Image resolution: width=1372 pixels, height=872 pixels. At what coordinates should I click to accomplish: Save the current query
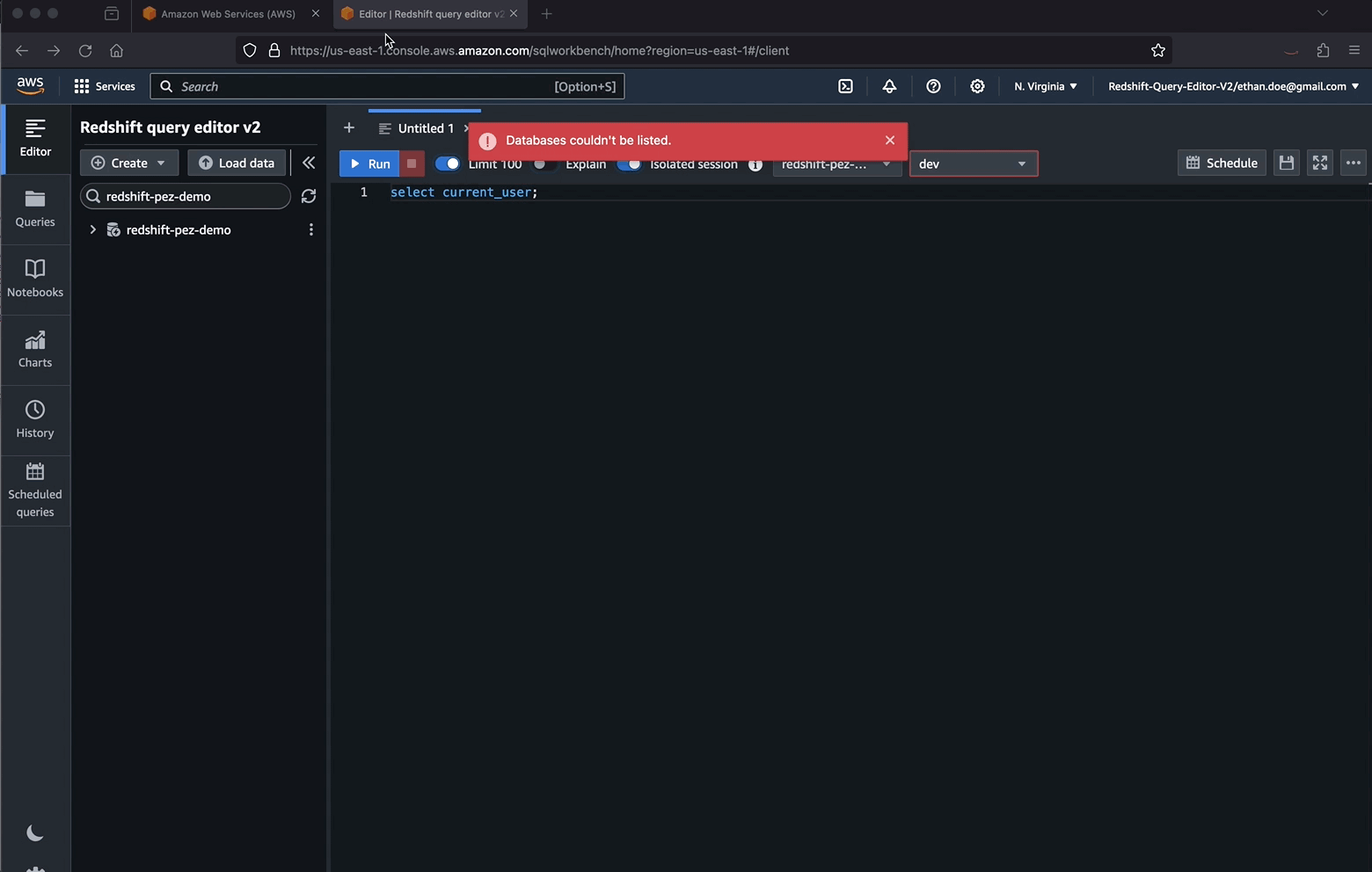coord(1287,163)
